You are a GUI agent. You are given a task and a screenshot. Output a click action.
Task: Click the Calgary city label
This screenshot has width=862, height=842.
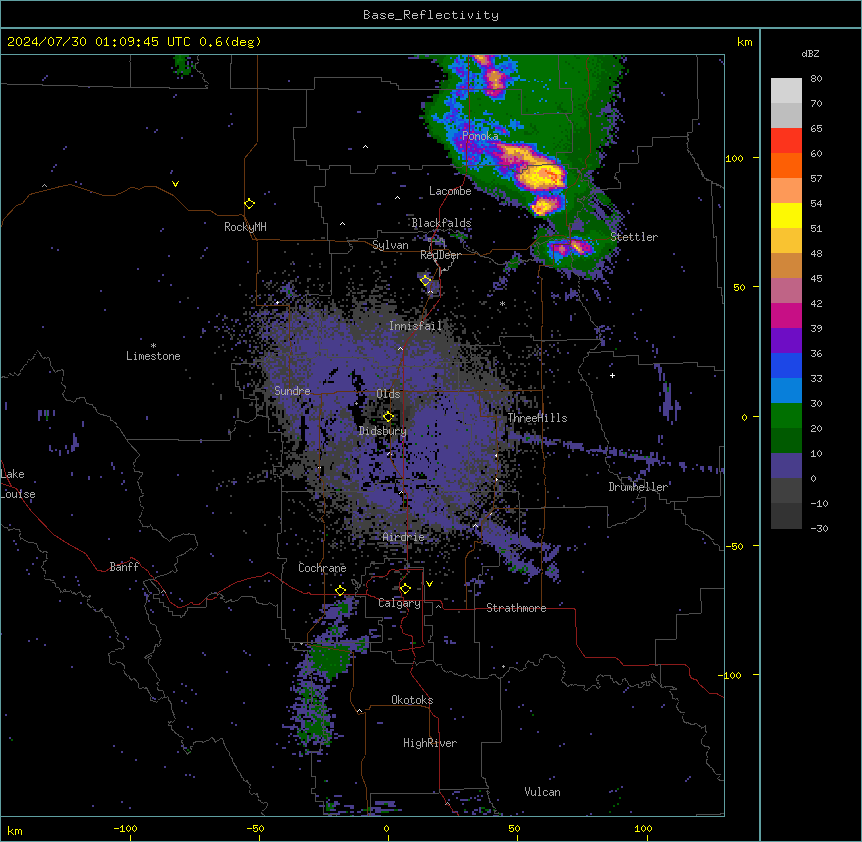tap(399, 603)
